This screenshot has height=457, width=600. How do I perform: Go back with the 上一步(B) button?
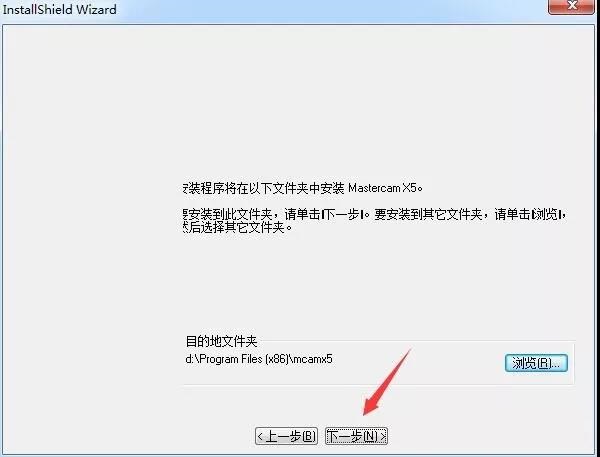coord(286,436)
